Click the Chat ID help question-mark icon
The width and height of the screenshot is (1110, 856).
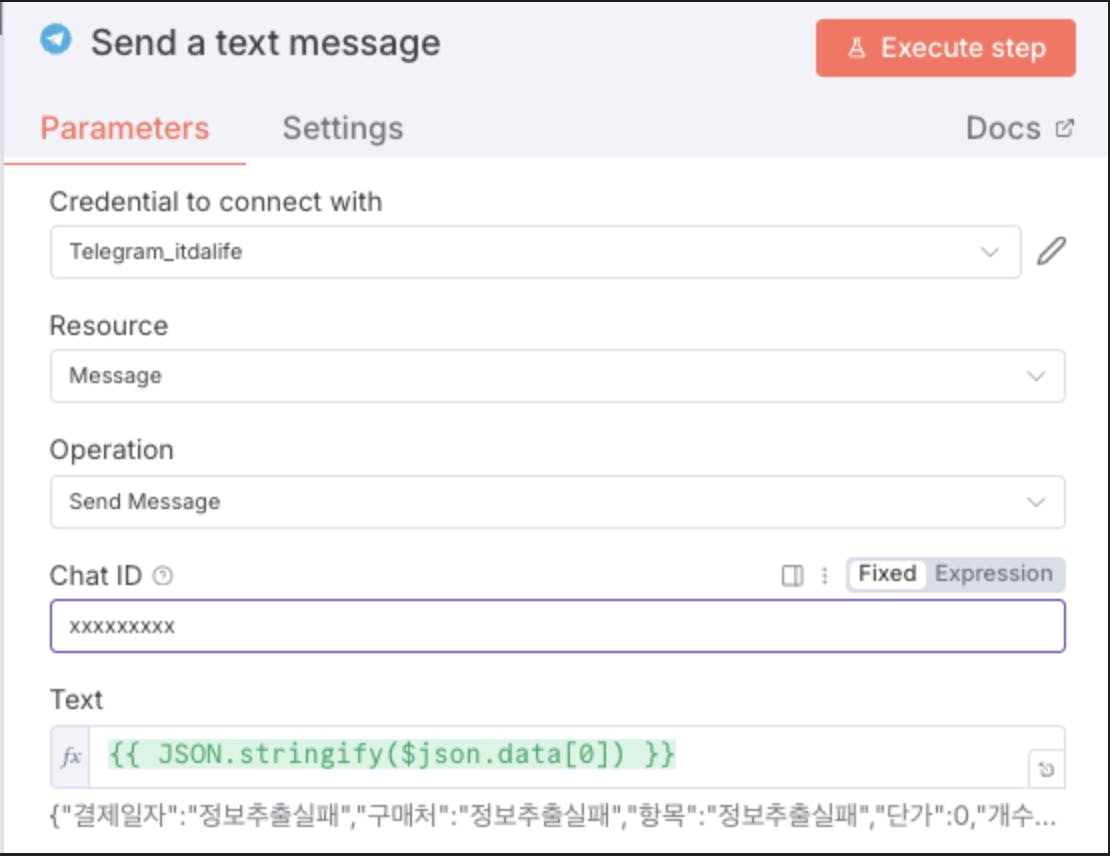click(x=163, y=576)
